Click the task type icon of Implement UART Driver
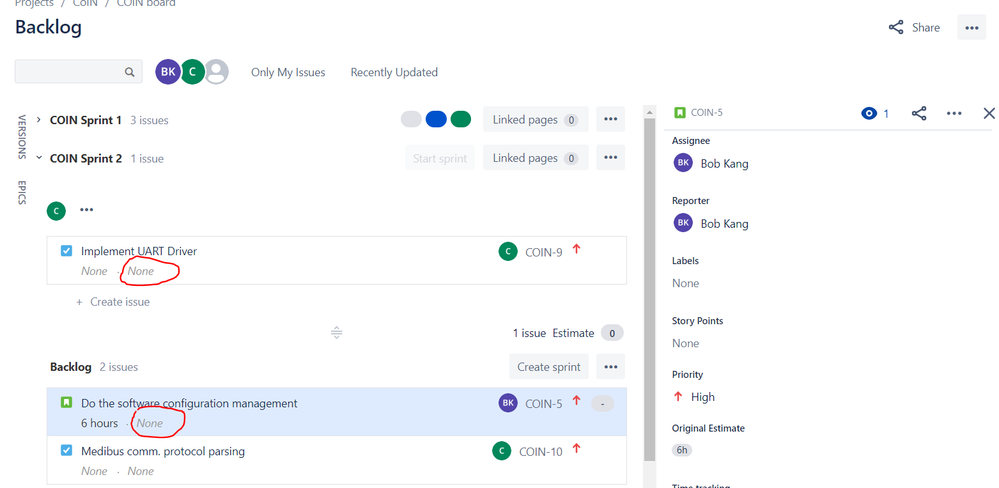The image size is (999, 488). coord(66,250)
